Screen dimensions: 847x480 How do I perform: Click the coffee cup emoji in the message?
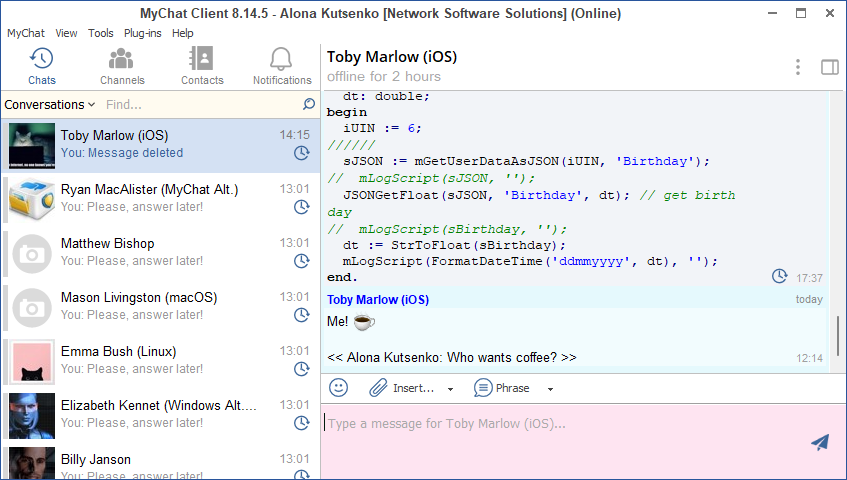click(x=364, y=322)
